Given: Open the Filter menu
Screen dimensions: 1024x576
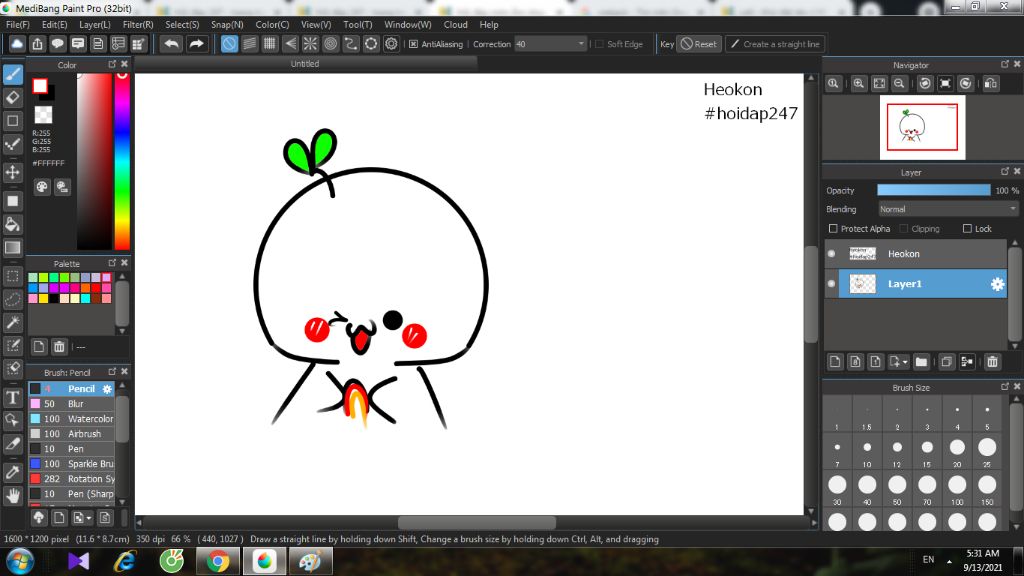Looking at the screenshot, I should pyautogui.click(x=138, y=25).
